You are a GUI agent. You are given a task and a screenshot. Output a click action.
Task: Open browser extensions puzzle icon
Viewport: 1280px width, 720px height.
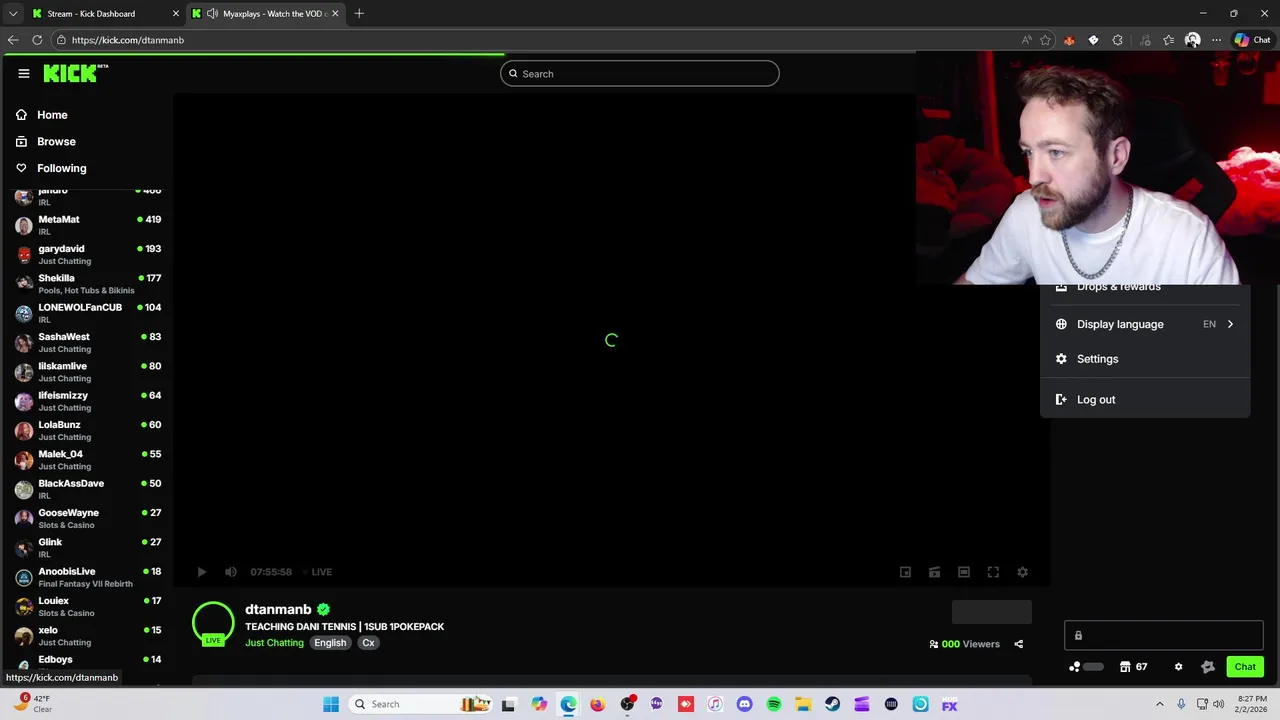pos(1117,40)
